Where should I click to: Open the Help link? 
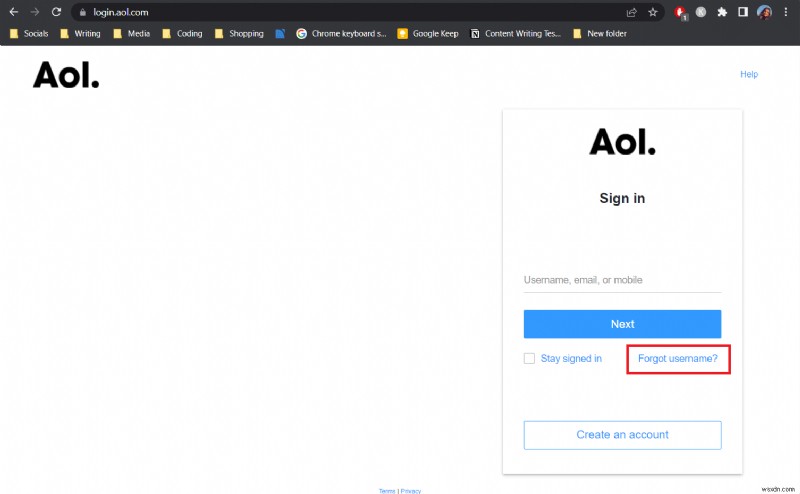(x=749, y=74)
